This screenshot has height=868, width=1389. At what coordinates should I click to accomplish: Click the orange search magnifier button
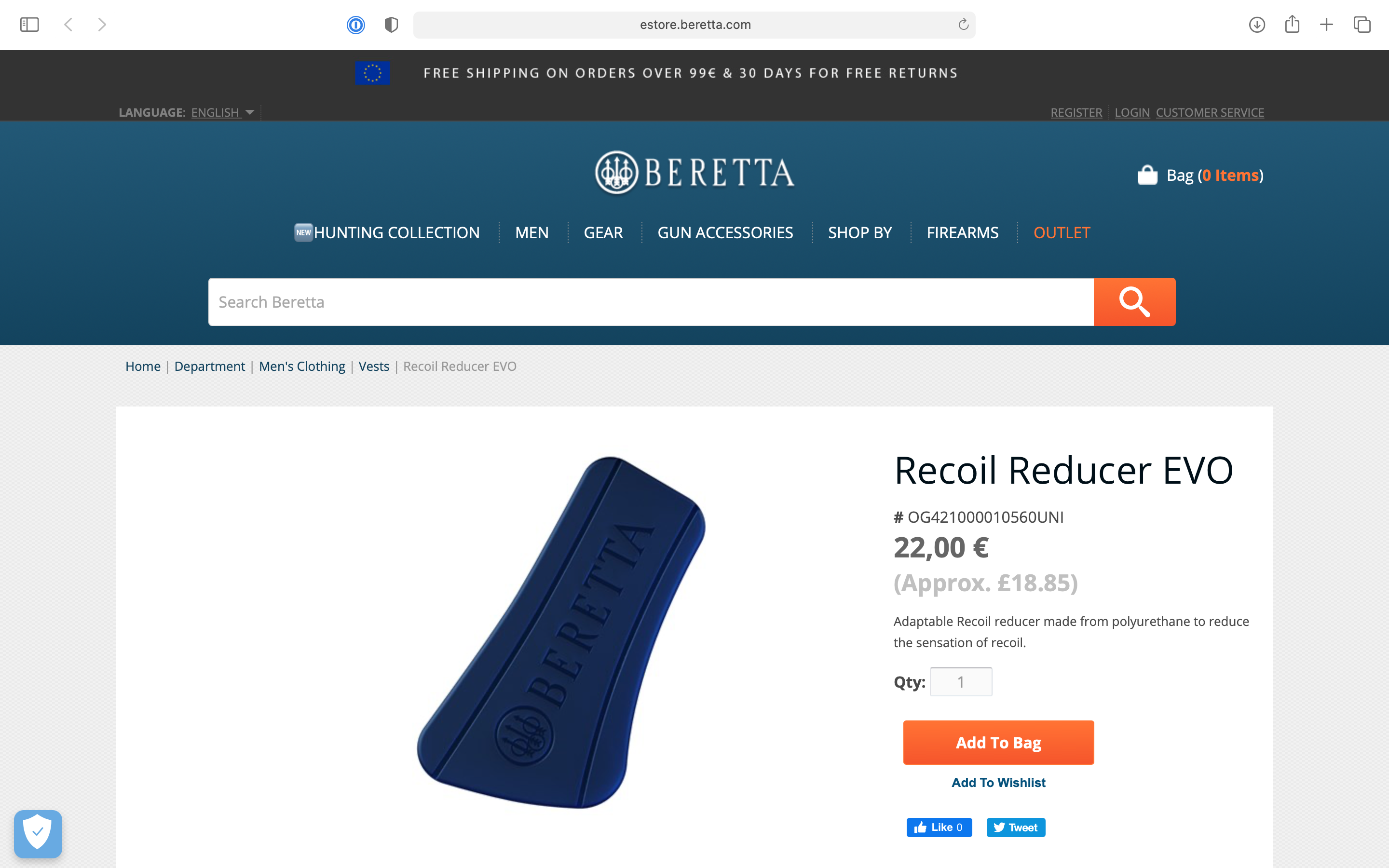point(1134,302)
